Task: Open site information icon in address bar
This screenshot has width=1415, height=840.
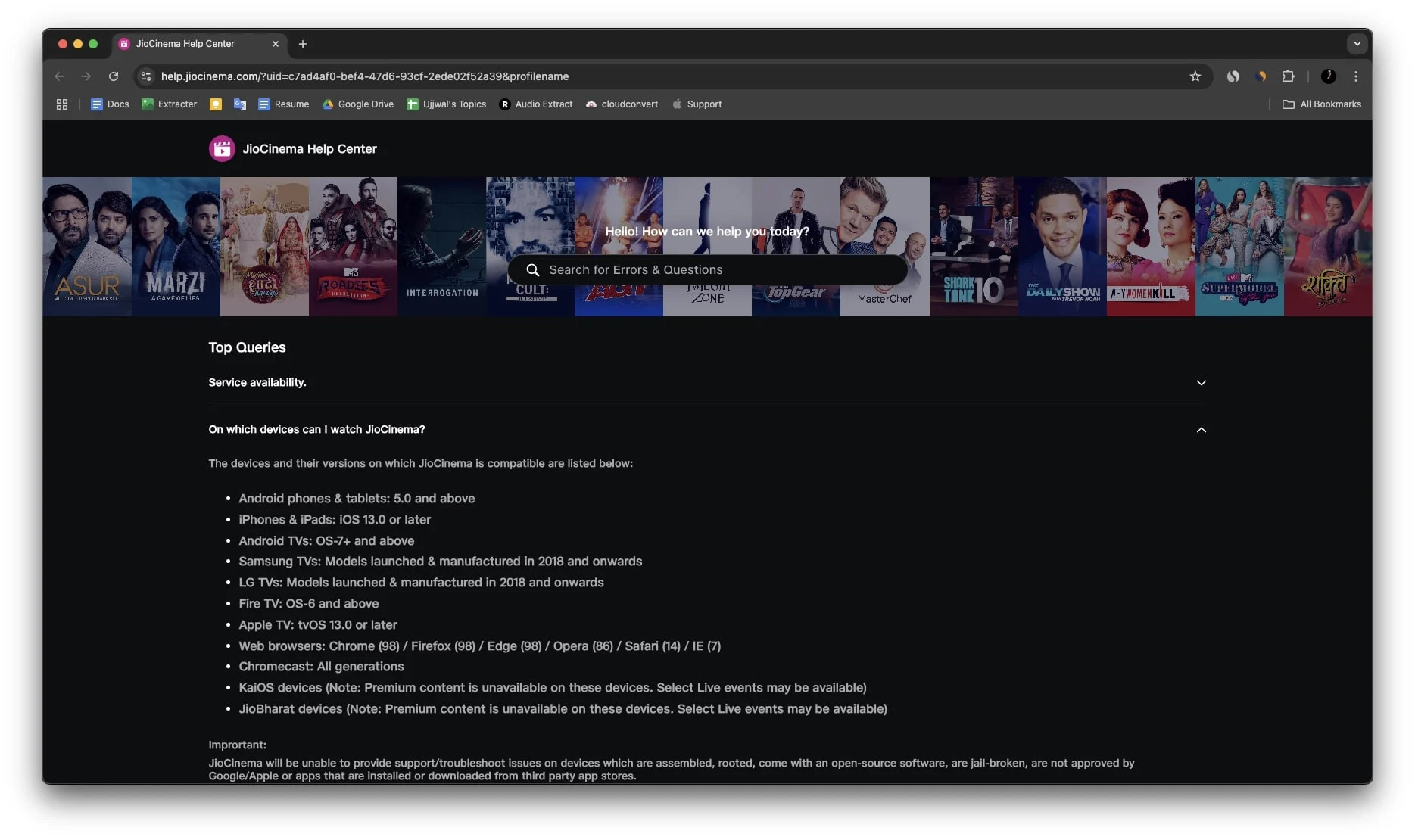Action: click(146, 76)
